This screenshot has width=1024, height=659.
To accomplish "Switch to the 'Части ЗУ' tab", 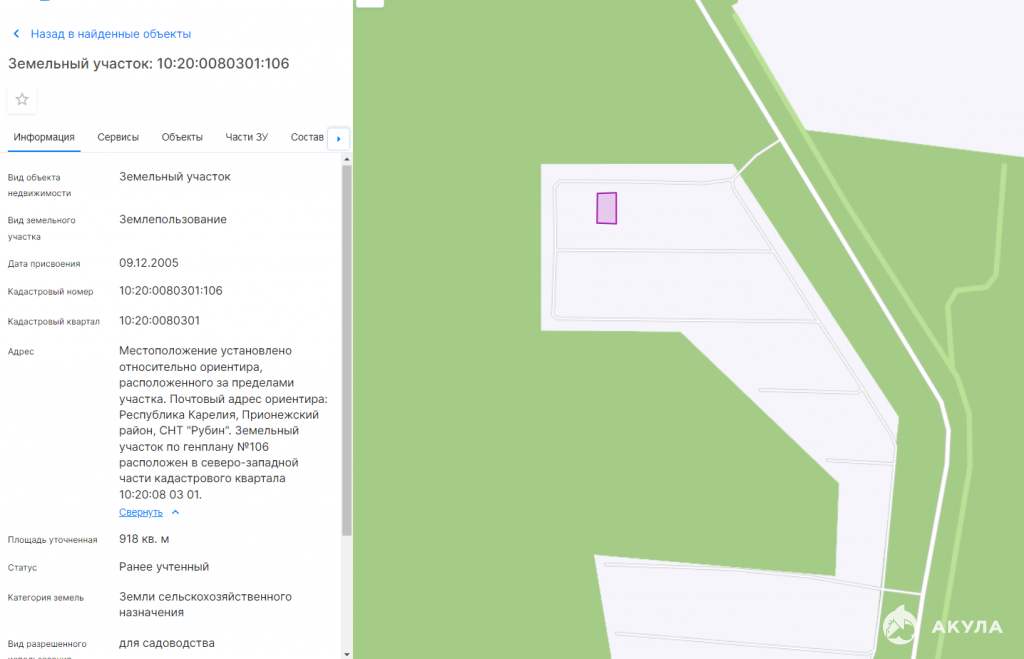I will click(x=247, y=137).
